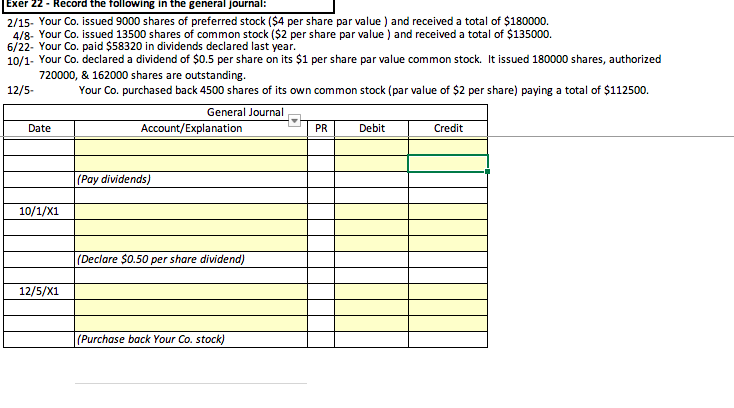Viewport: 734px width, 408px height.
Task: Open the filter dropdown beside General Journal
Action: [x=294, y=121]
